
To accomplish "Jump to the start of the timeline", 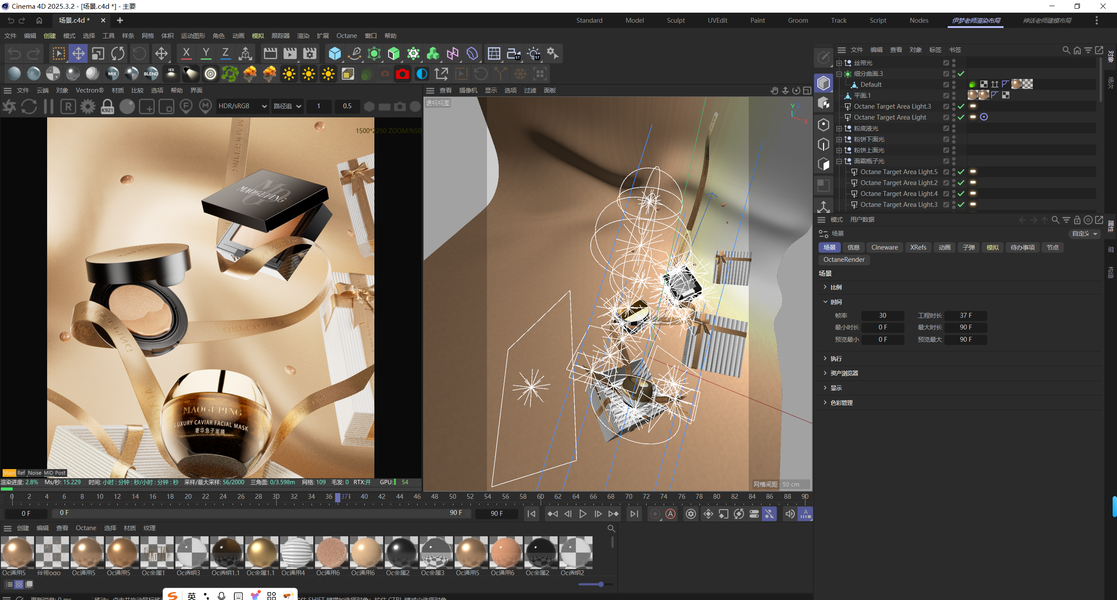I will point(531,514).
